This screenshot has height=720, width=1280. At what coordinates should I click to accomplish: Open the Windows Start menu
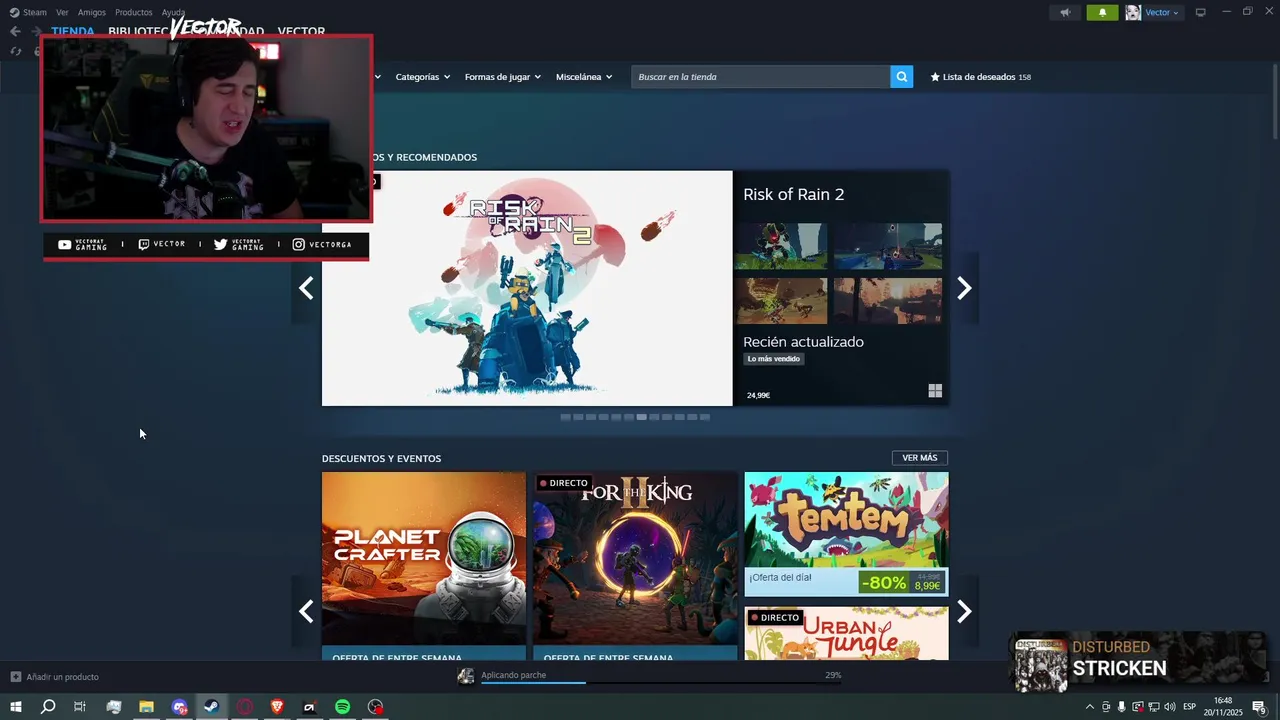16,707
